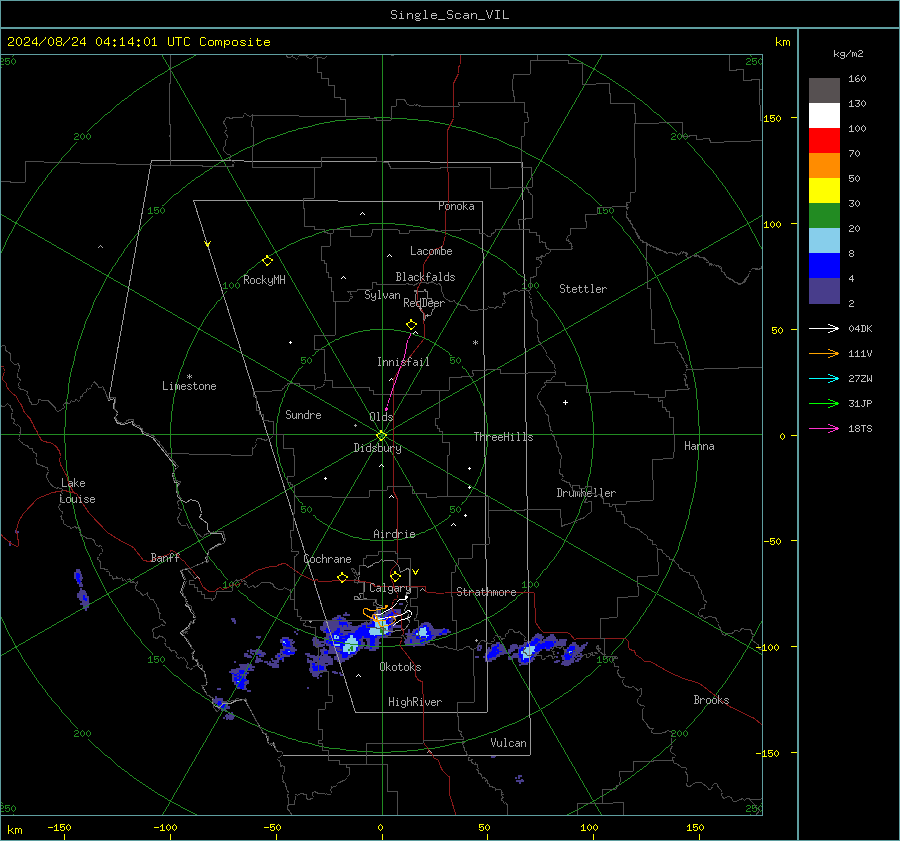Click the Single_Scan_VIL title text
The height and width of the screenshot is (841, 900).
point(449,15)
